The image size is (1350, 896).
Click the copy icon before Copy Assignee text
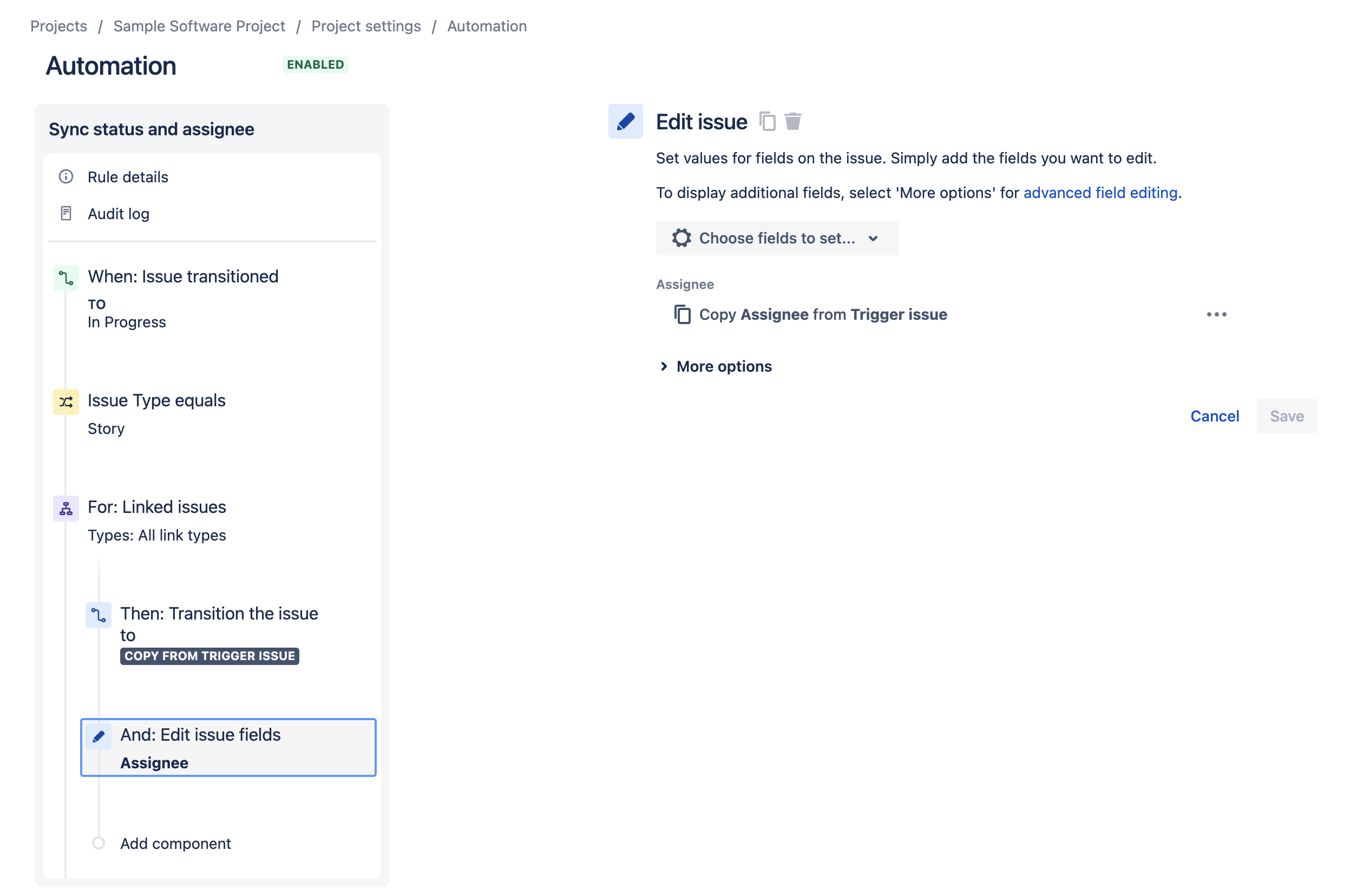[683, 314]
